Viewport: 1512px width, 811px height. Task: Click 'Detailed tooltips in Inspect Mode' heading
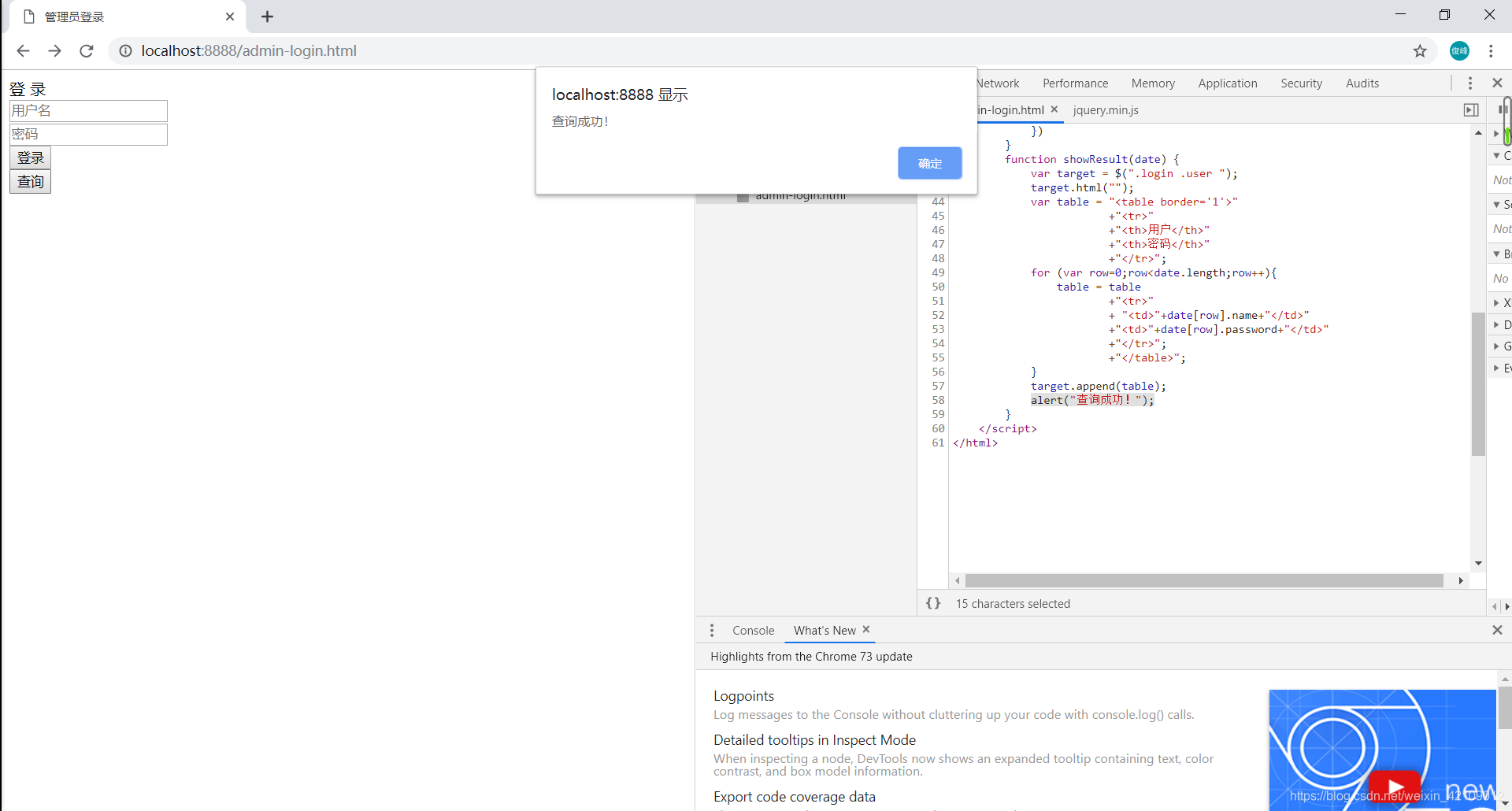(814, 740)
